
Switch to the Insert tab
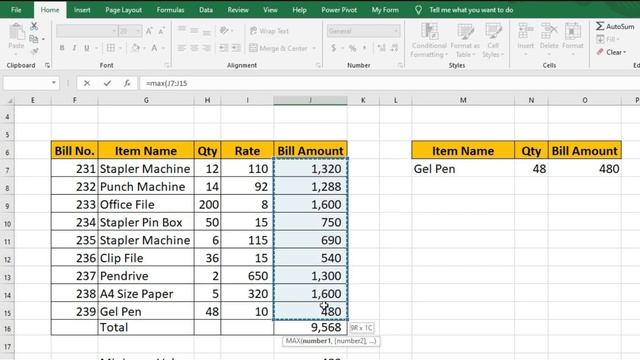(82, 10)
